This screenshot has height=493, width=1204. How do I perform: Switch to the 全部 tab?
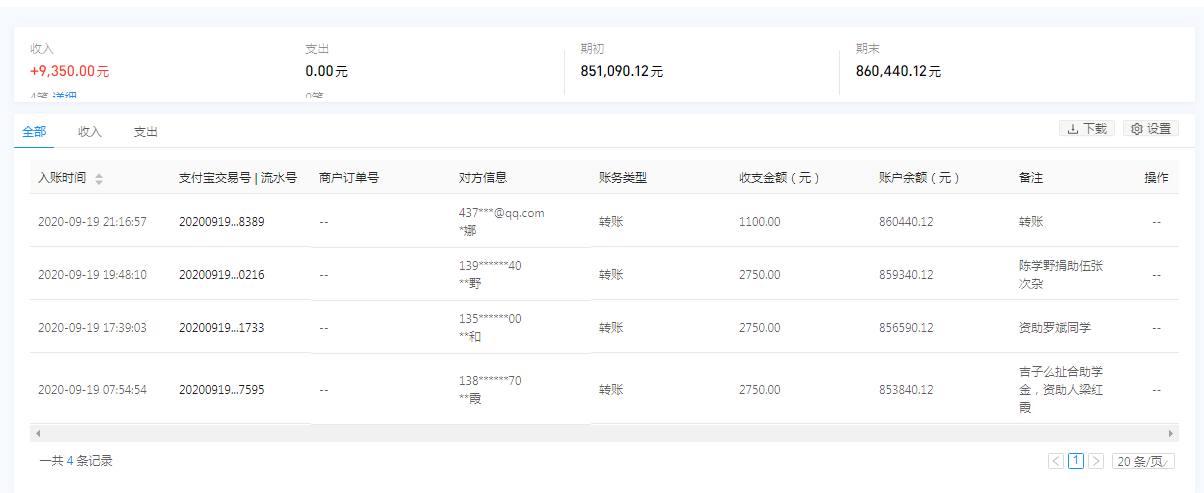tap(34, 132)
